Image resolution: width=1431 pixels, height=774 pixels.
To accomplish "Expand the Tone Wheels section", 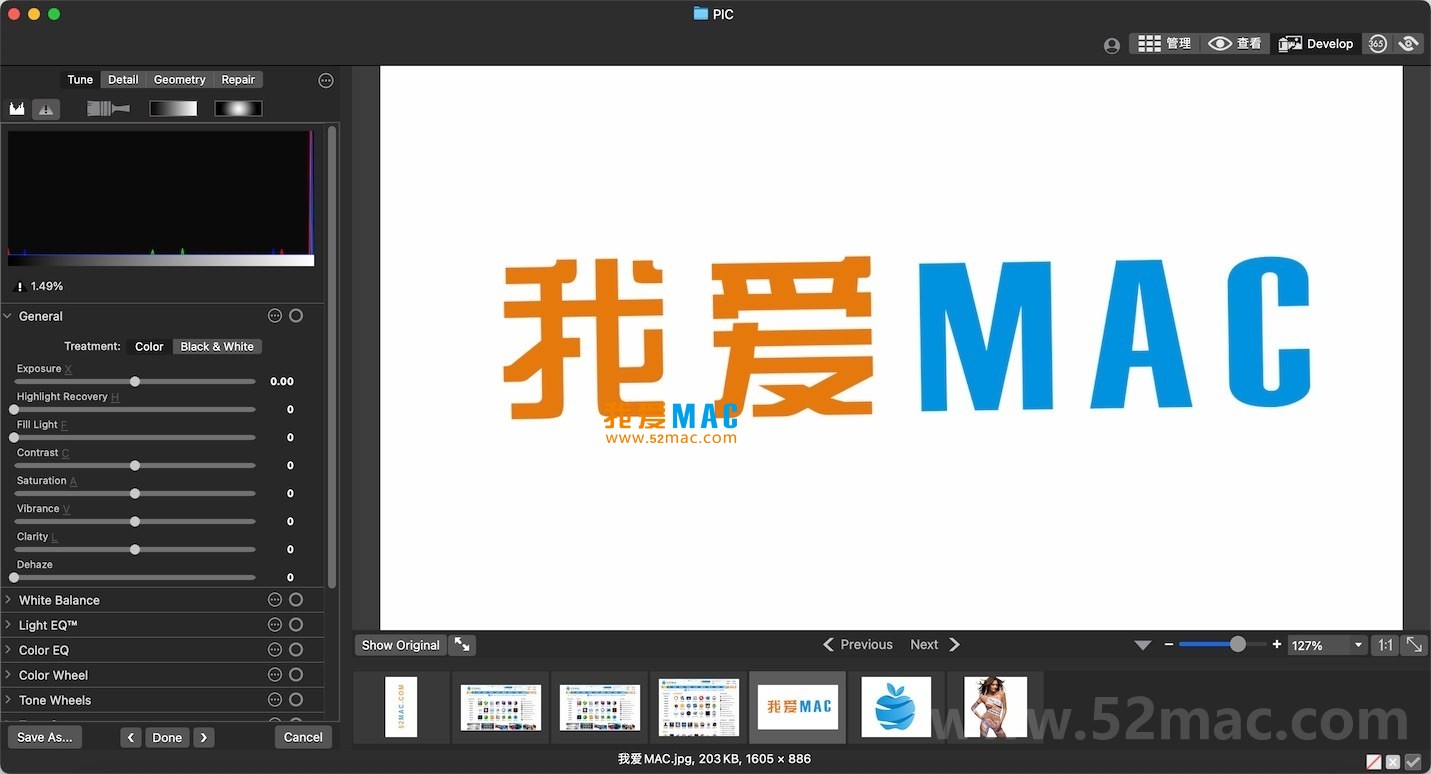I will (x=9, y=700).
